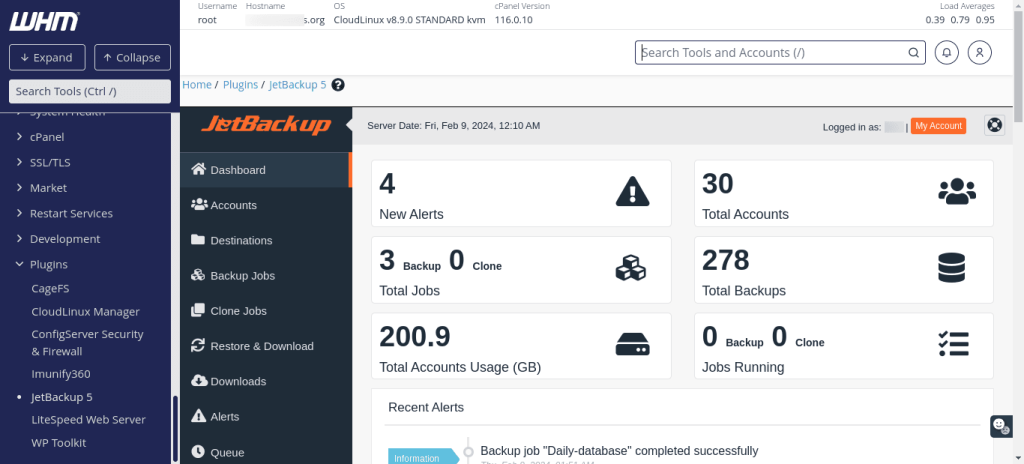Click the notifications bell icon
1024x464 pixels.
coord(946,53)
